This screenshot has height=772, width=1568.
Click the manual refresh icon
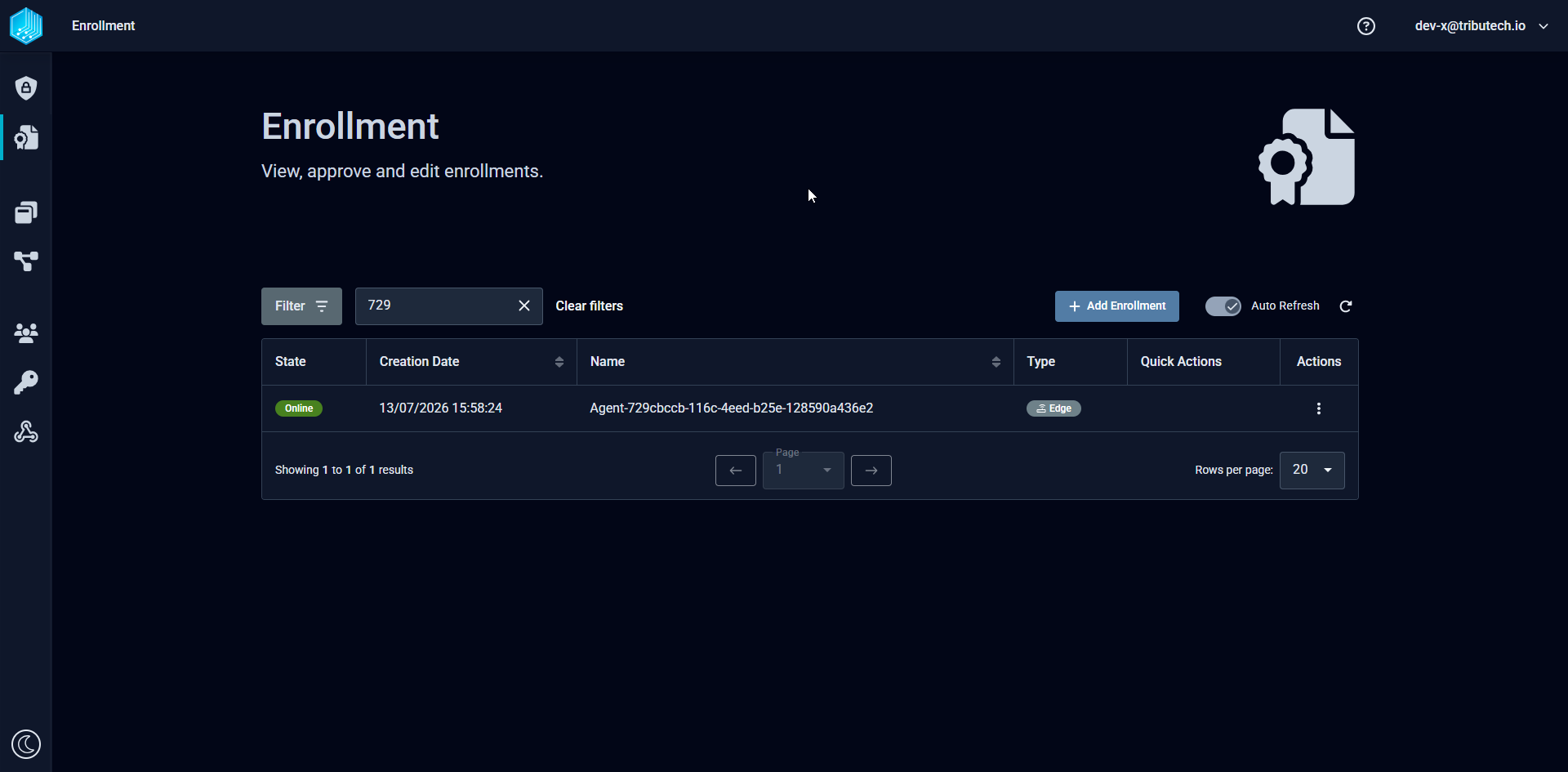tap(1346, 306)
